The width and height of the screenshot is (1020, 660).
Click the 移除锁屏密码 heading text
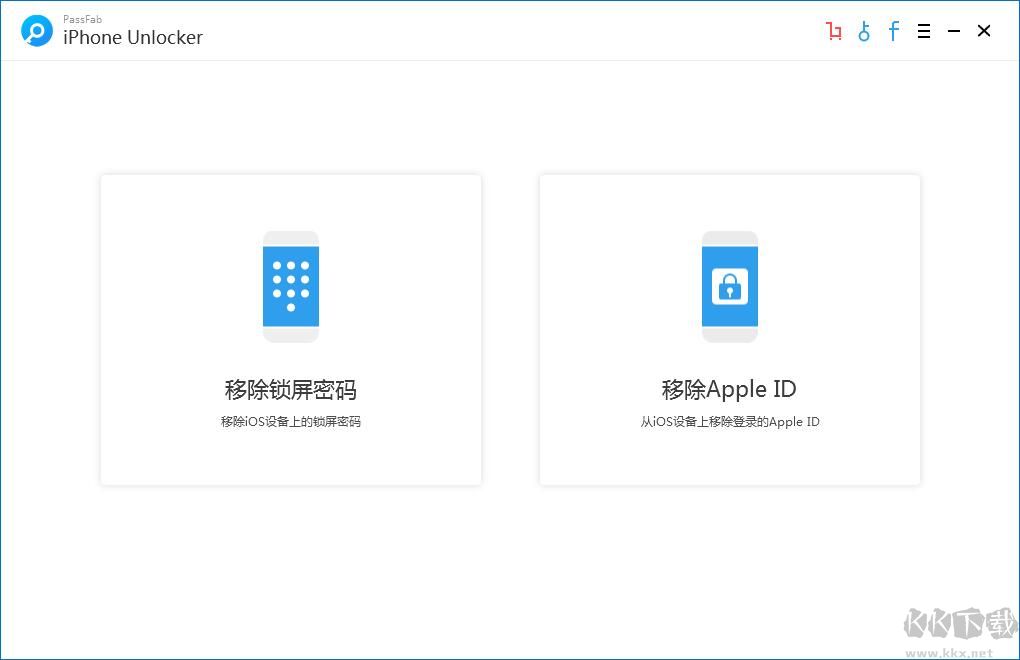(290, 389)
